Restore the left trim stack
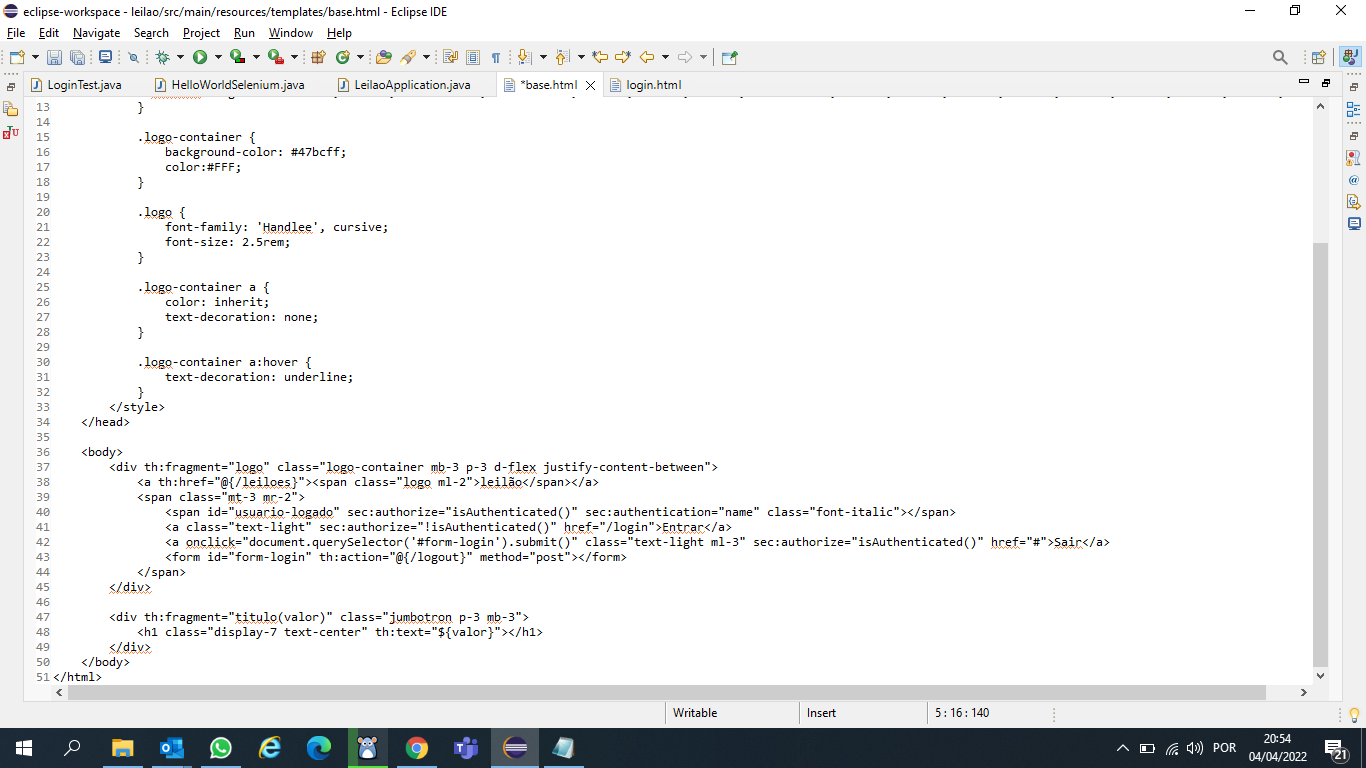 pyautogui.click(x=11, y=87)
